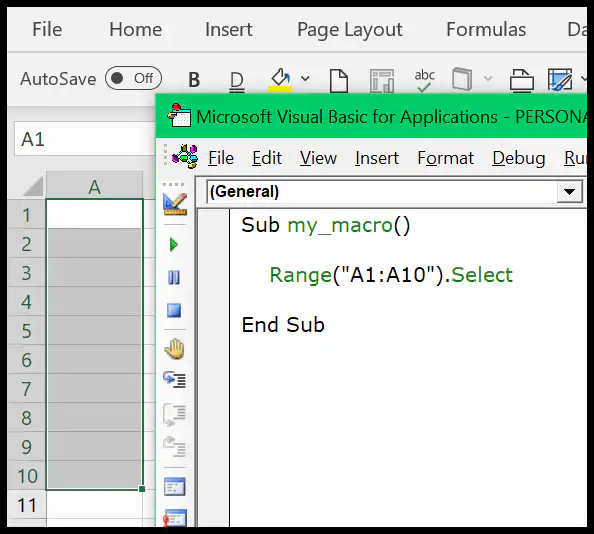Viewport: 594px width, 534px height.
Task: Open the VBA Insert menu
Action: pyautogui.click(x=377, y=158)
